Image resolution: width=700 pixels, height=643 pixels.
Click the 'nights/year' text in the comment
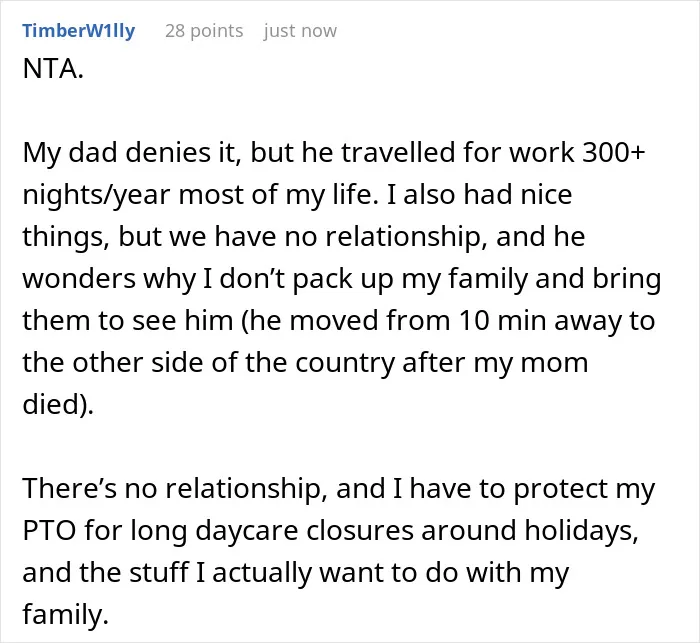tap(96, 195)
